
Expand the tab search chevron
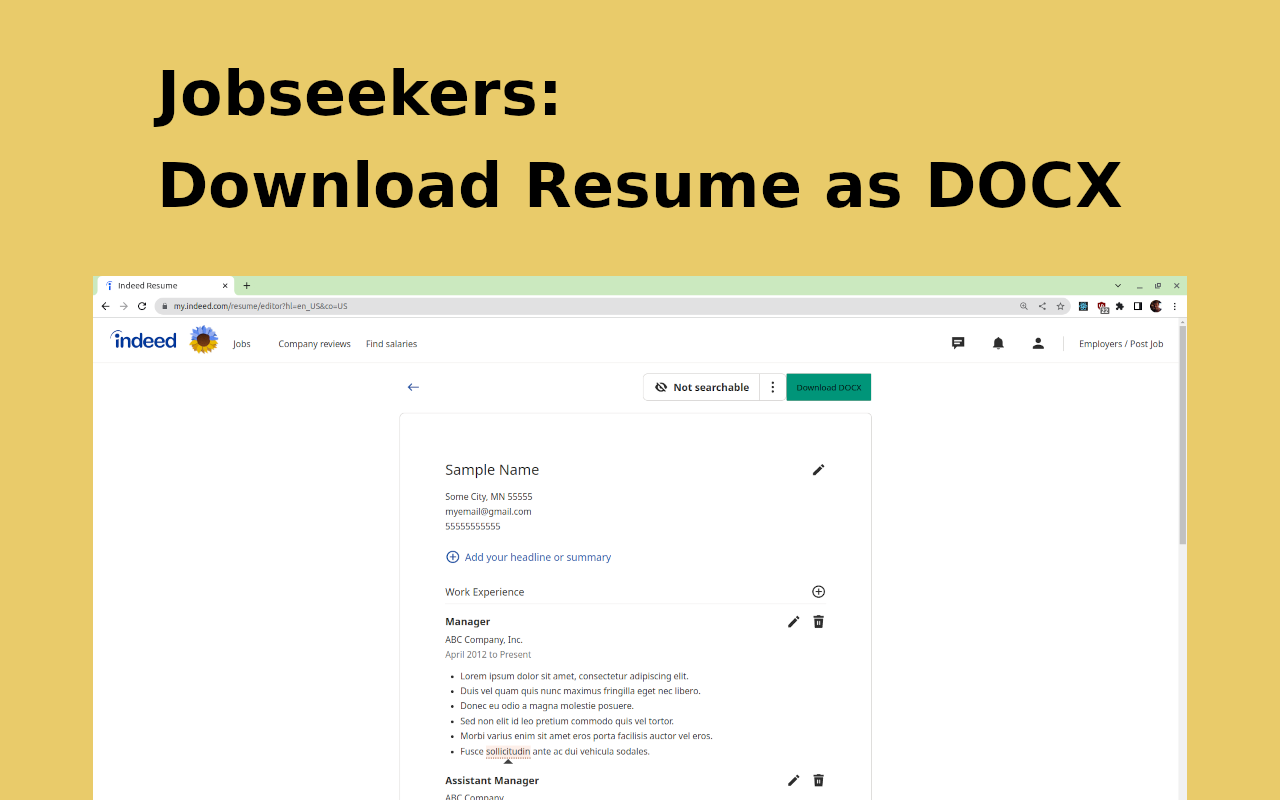[1118, 285]
